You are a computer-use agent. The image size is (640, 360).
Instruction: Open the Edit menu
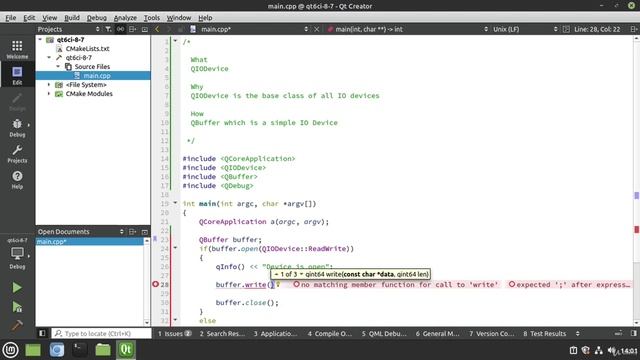[x=29, y=18]
